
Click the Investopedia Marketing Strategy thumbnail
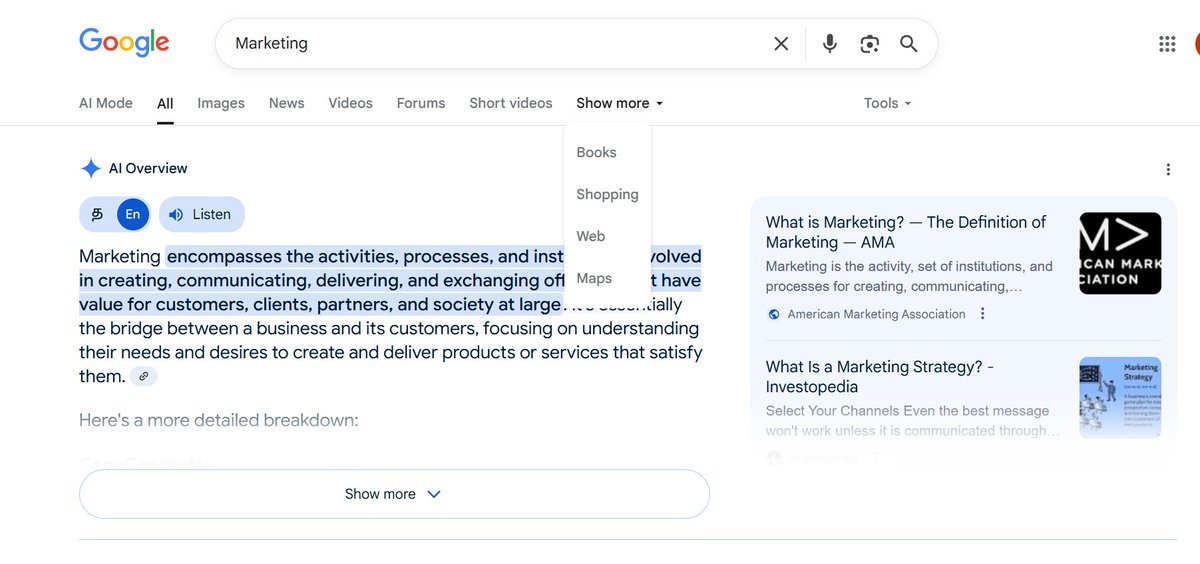1120,397
